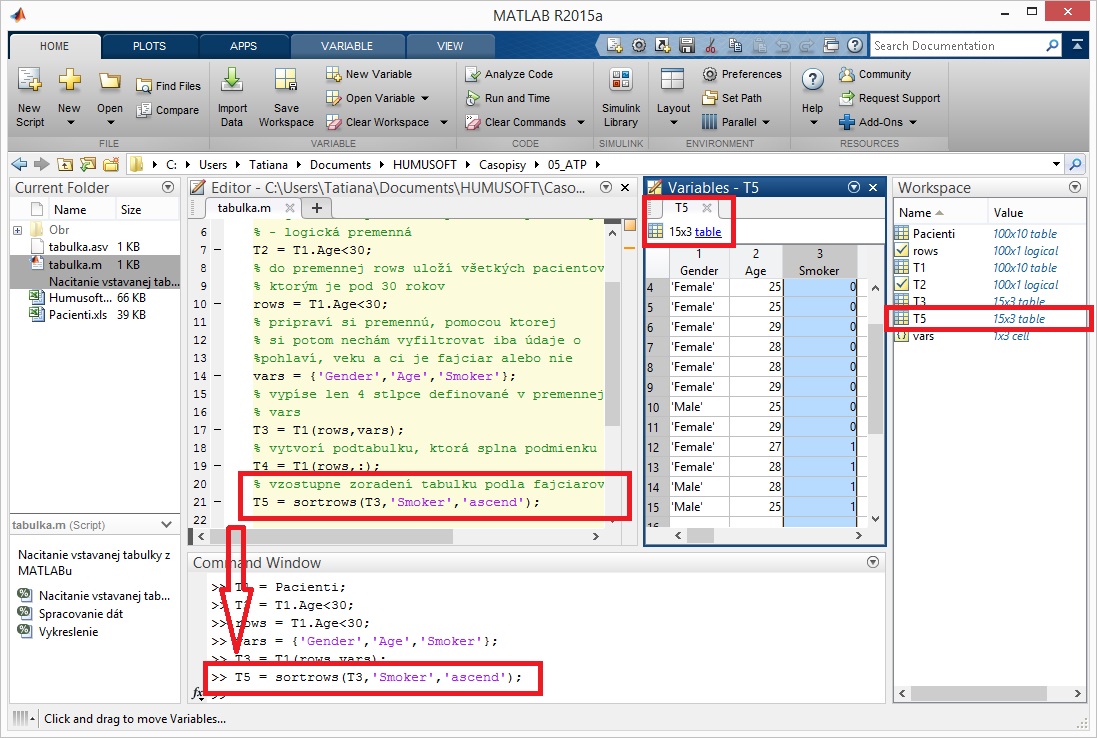This screenshot has width=1097, height=738.
Task: Sort Workspace by the Name header
Action: [x=938, y=213]
